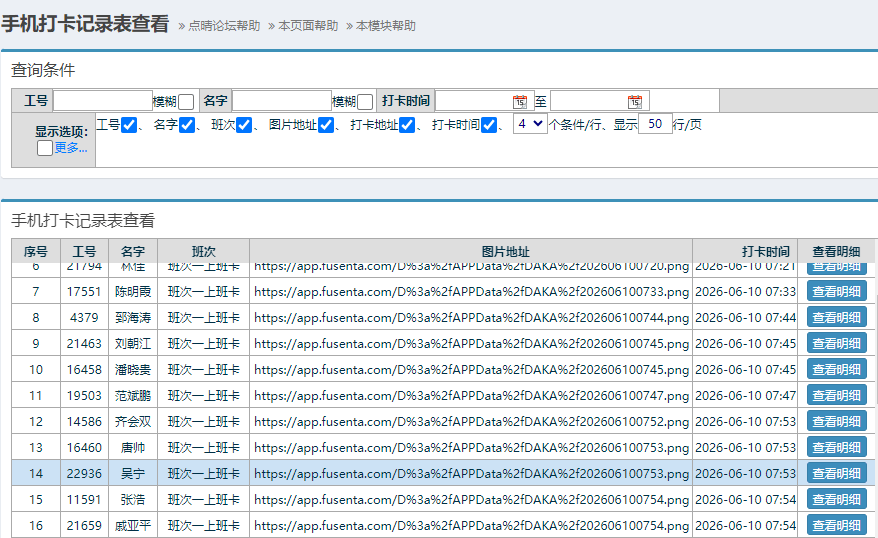The height and width of the screenshot is (538, 878).
Task: Open 本模块帮助 help link
Action: [386, 26]
